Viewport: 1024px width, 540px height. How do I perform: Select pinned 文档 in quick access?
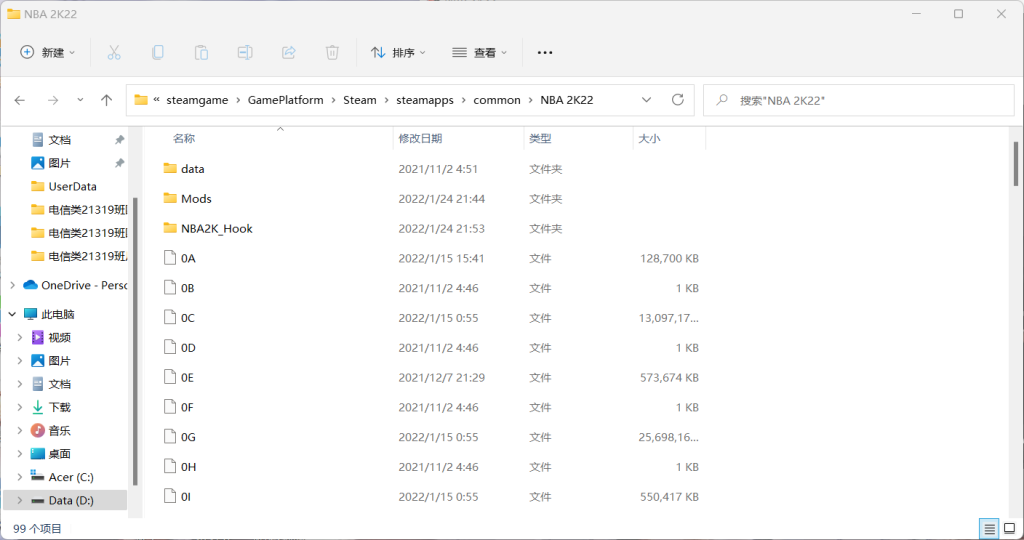[x=59, y=140]
